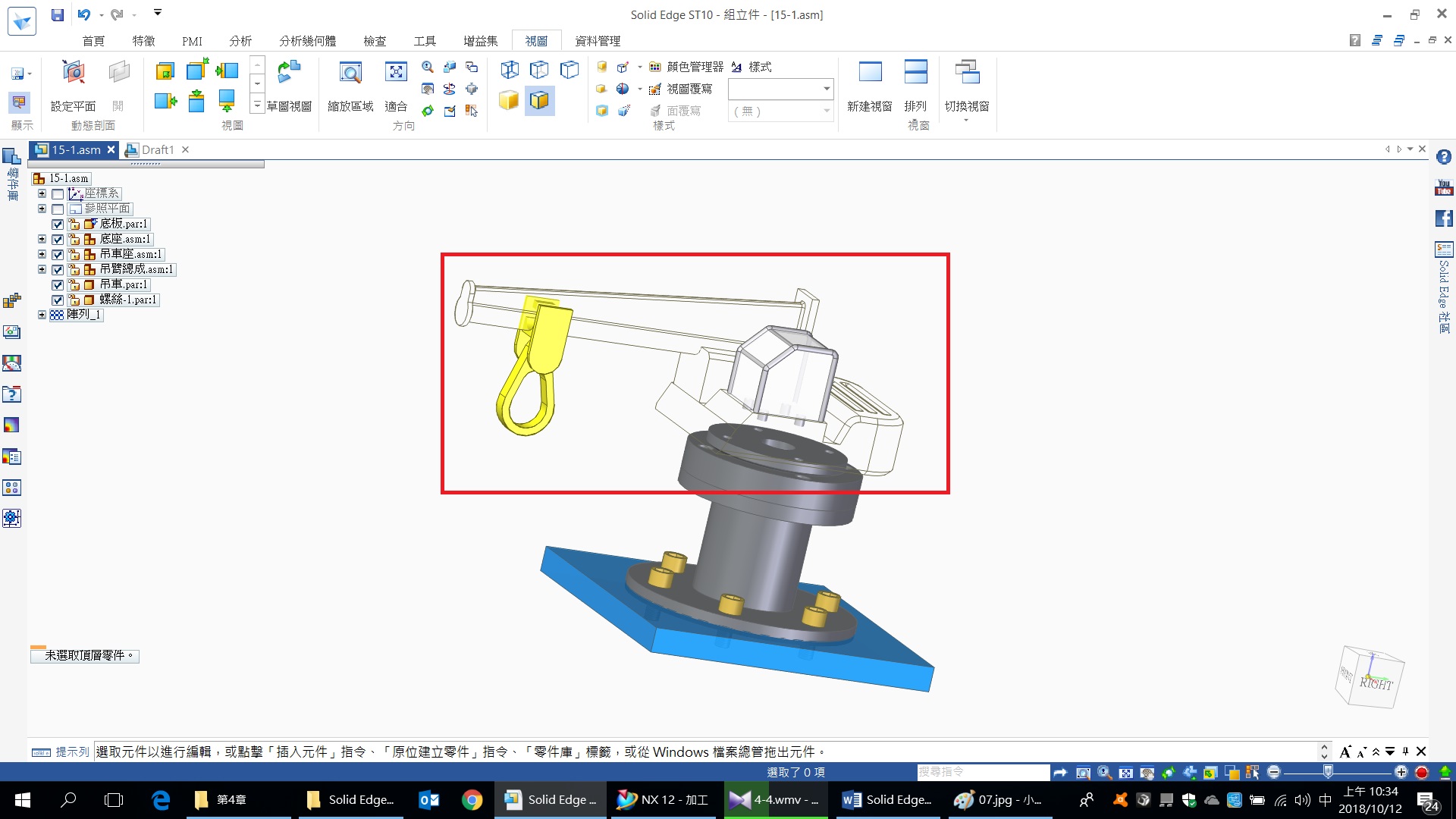Toggle the 吊車.par:1 checkbox
1456x819 pixels.
58,285
